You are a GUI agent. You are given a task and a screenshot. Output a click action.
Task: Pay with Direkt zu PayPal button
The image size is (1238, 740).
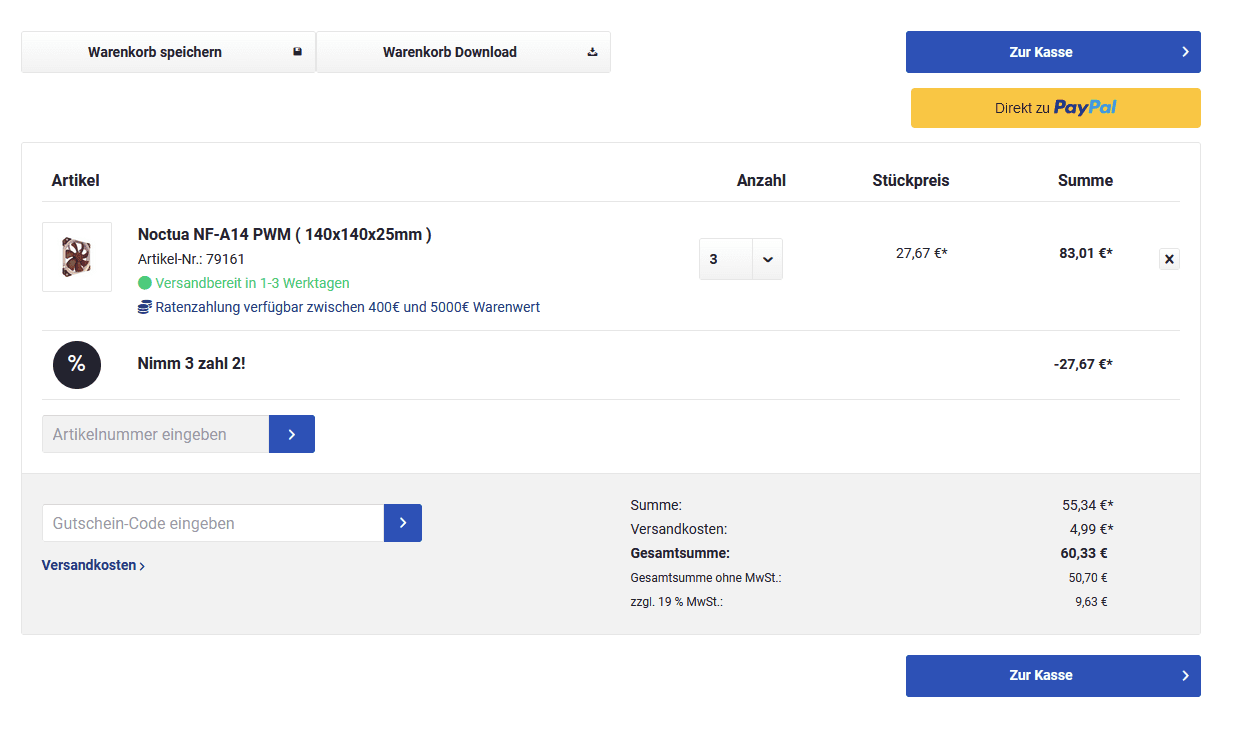point(1055,108)
